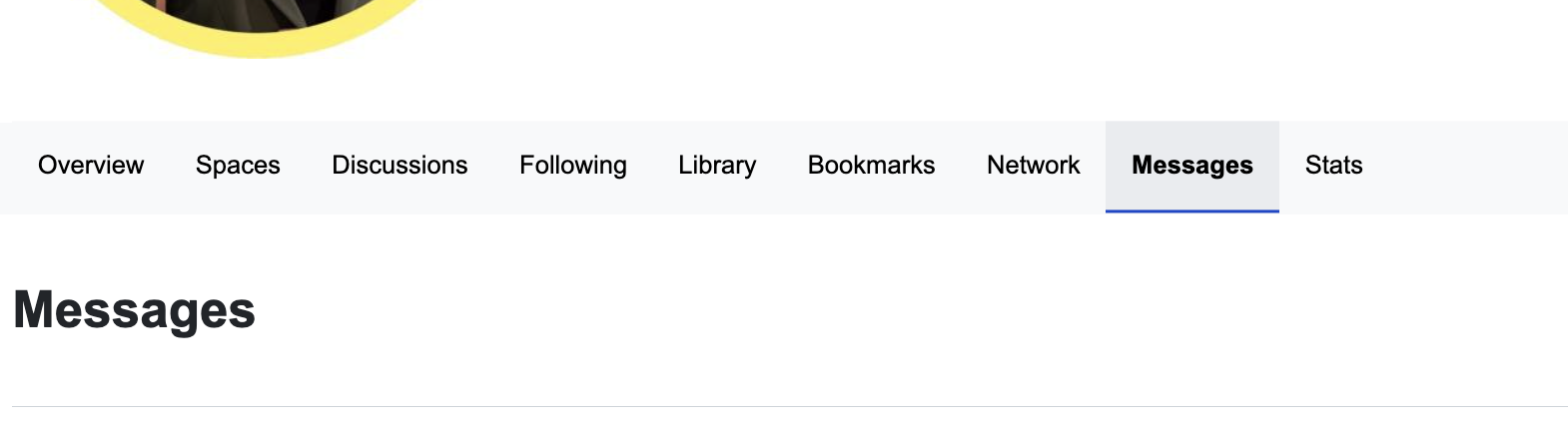This screenshot has width=1568, height=427.
Task: Open the Overview tab
Action: [x=91, y=166]
